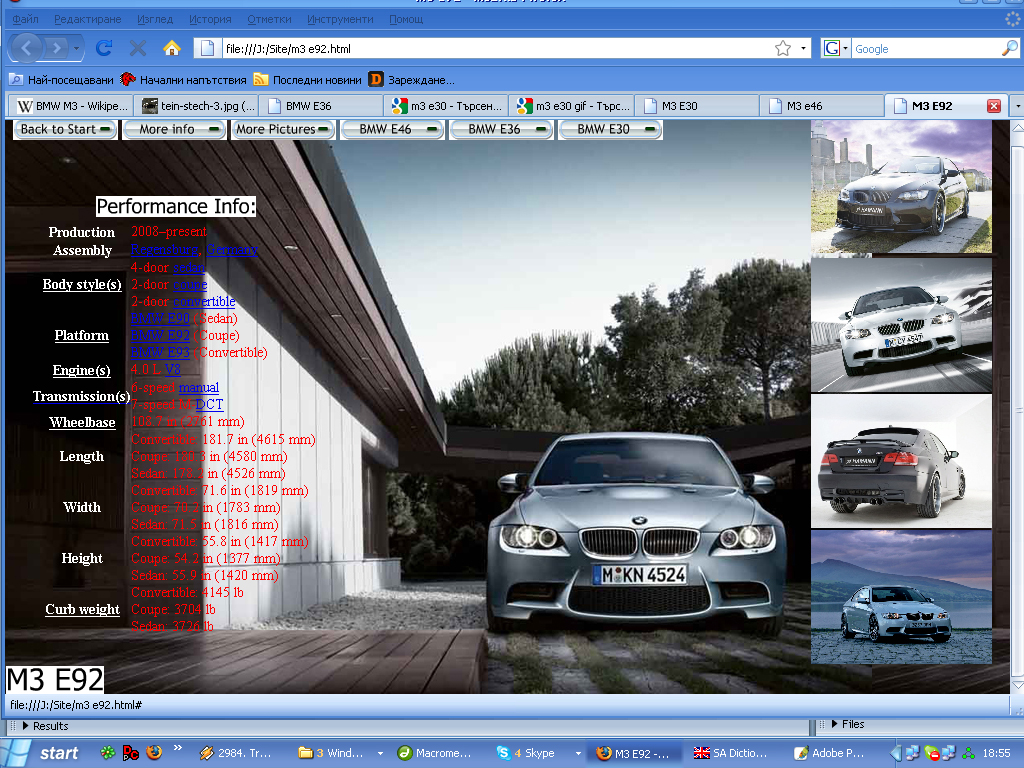Switch to the M3 E30 tab
The width and height of the screenshot is (1024, 768).
coord(697,106)
